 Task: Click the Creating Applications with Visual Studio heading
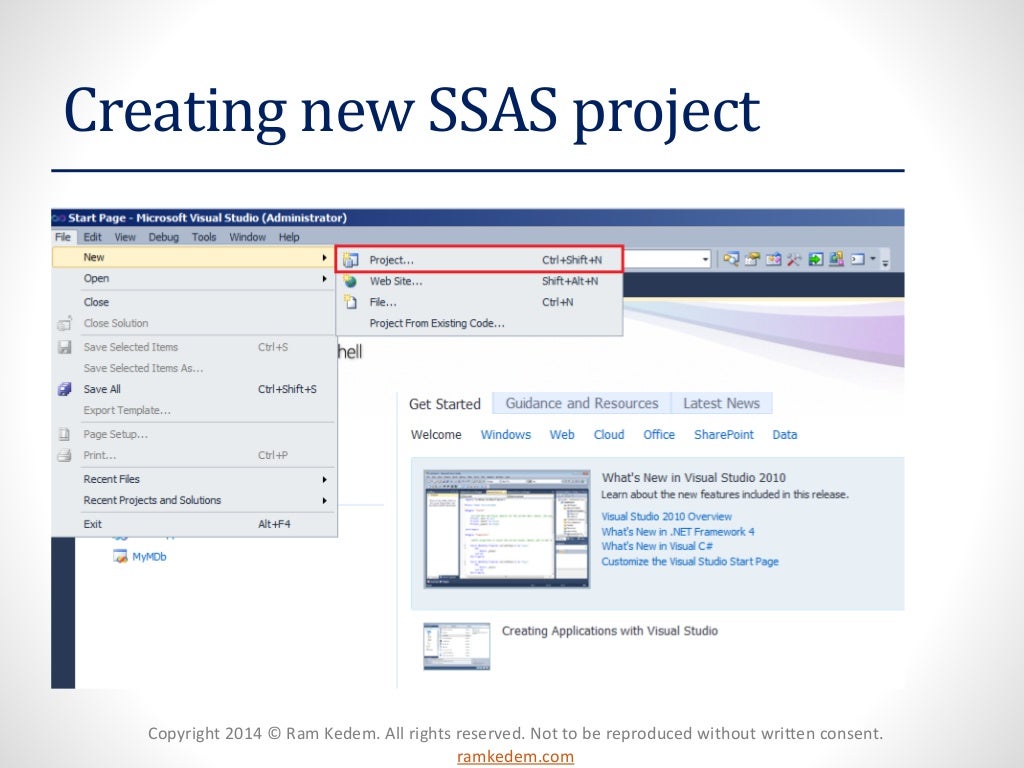(x=609, y=631)
